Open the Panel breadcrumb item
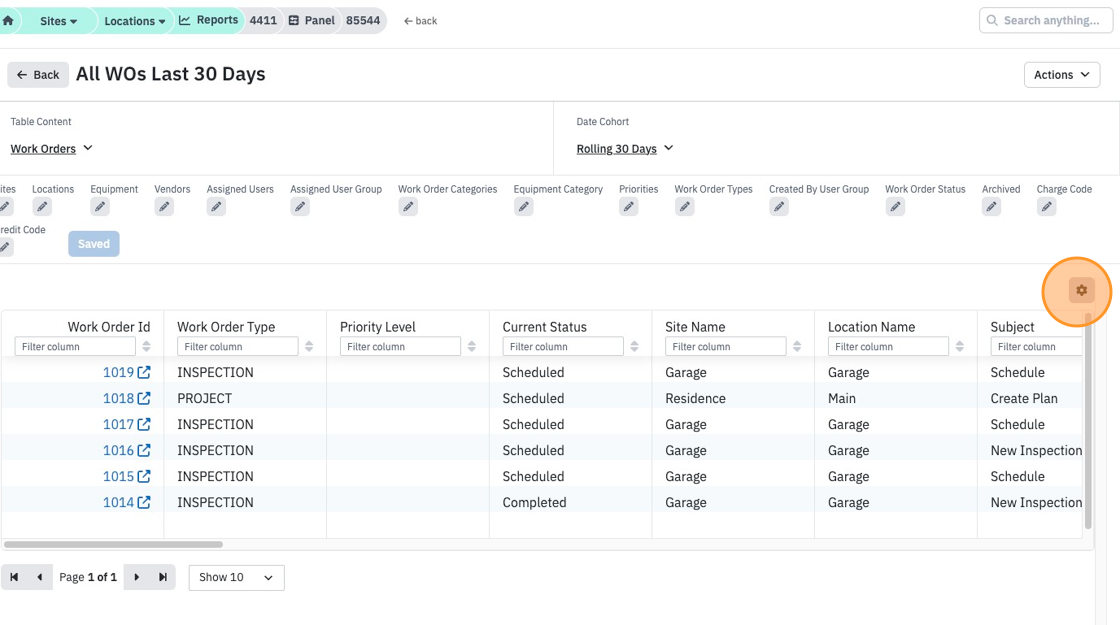The width and height of the screenshot is (1120, 625). tap(311, 20)
